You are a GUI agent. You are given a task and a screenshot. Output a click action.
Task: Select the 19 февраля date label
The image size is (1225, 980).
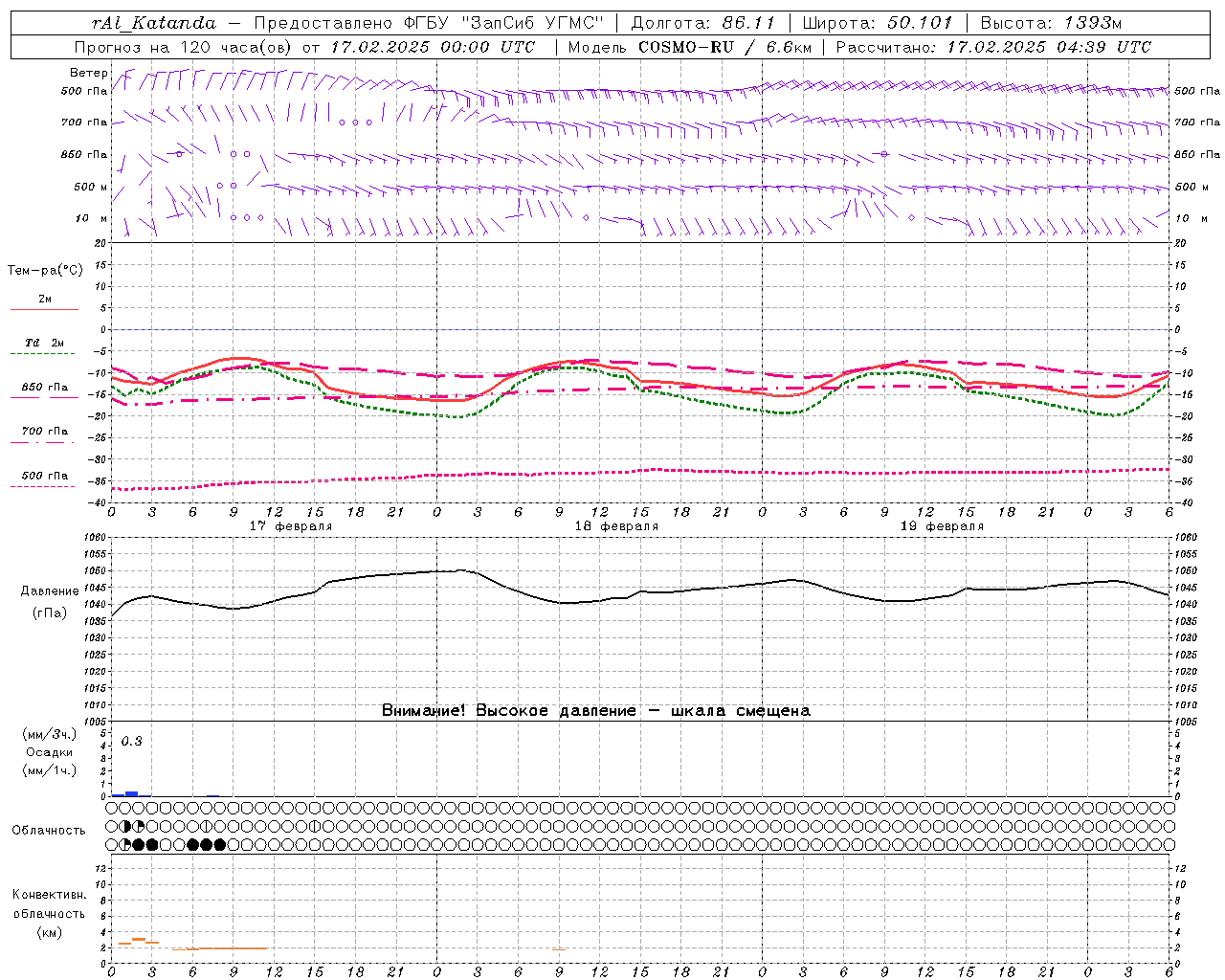[942, 526]
